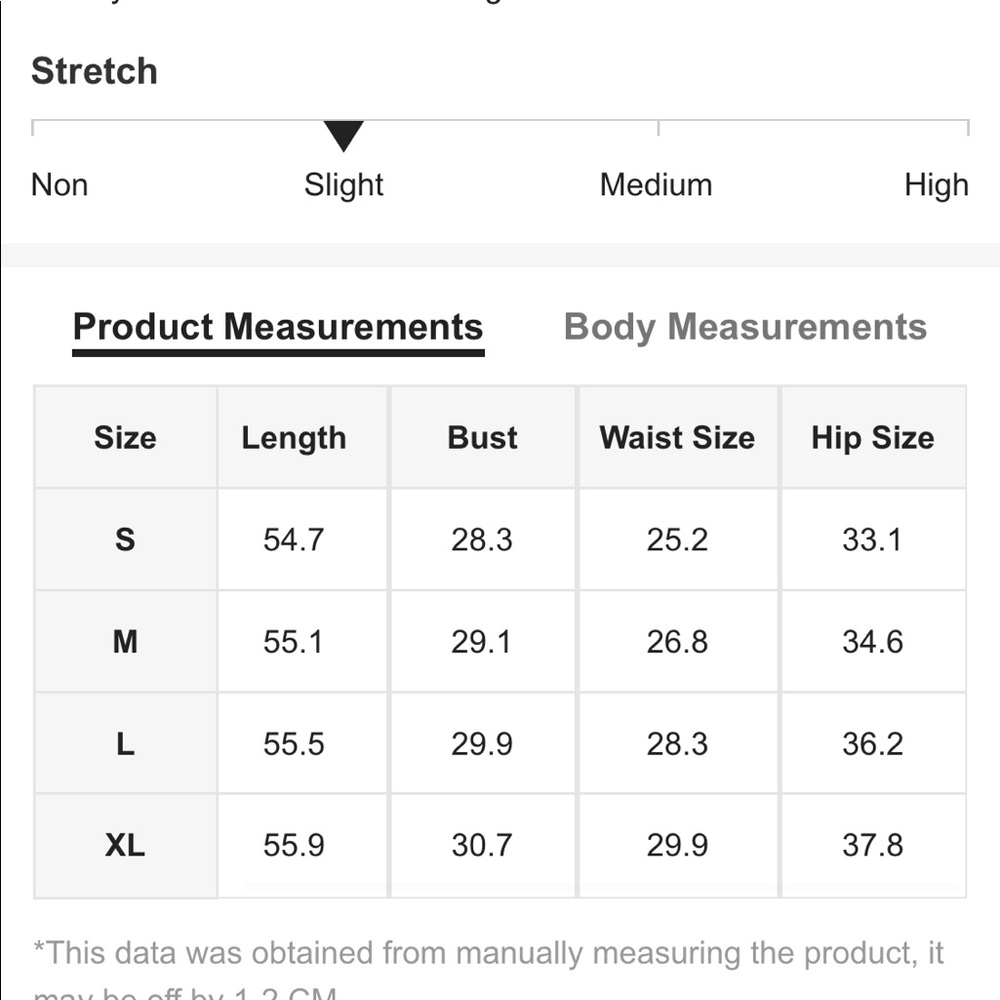Screen dimensions: 1000x1000
Task: Select the S size row label
Action: point(125,540)
